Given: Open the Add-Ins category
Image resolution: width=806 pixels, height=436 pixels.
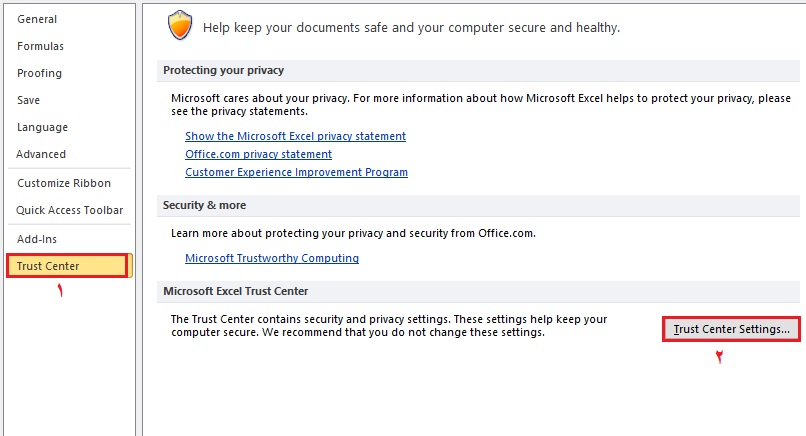Looking at the screenshot, I should tap(36, 239).
